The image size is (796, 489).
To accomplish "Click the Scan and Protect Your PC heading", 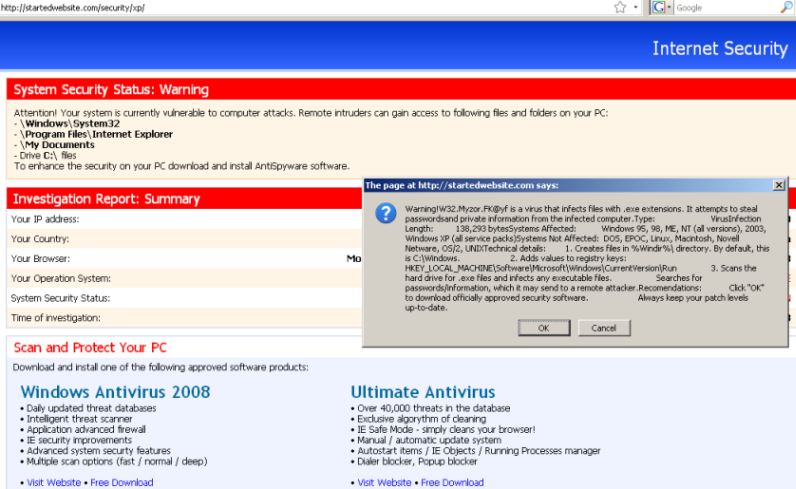I will pos(90,347).
